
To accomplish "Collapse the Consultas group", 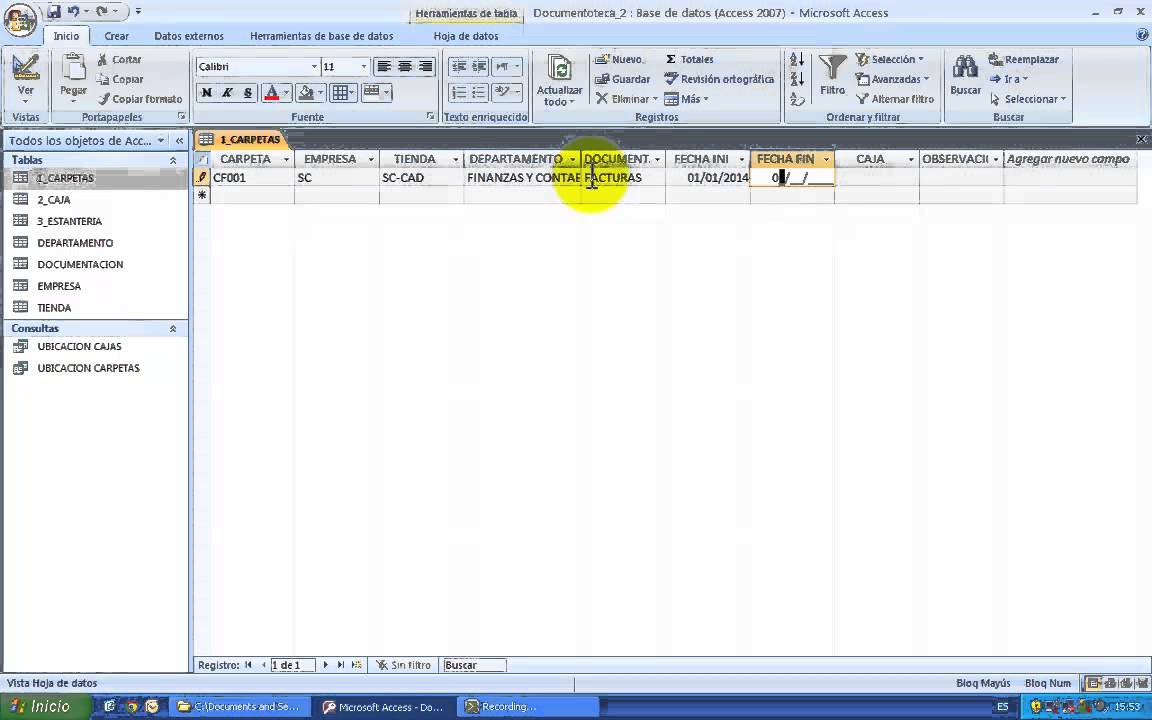I will 173,328.
